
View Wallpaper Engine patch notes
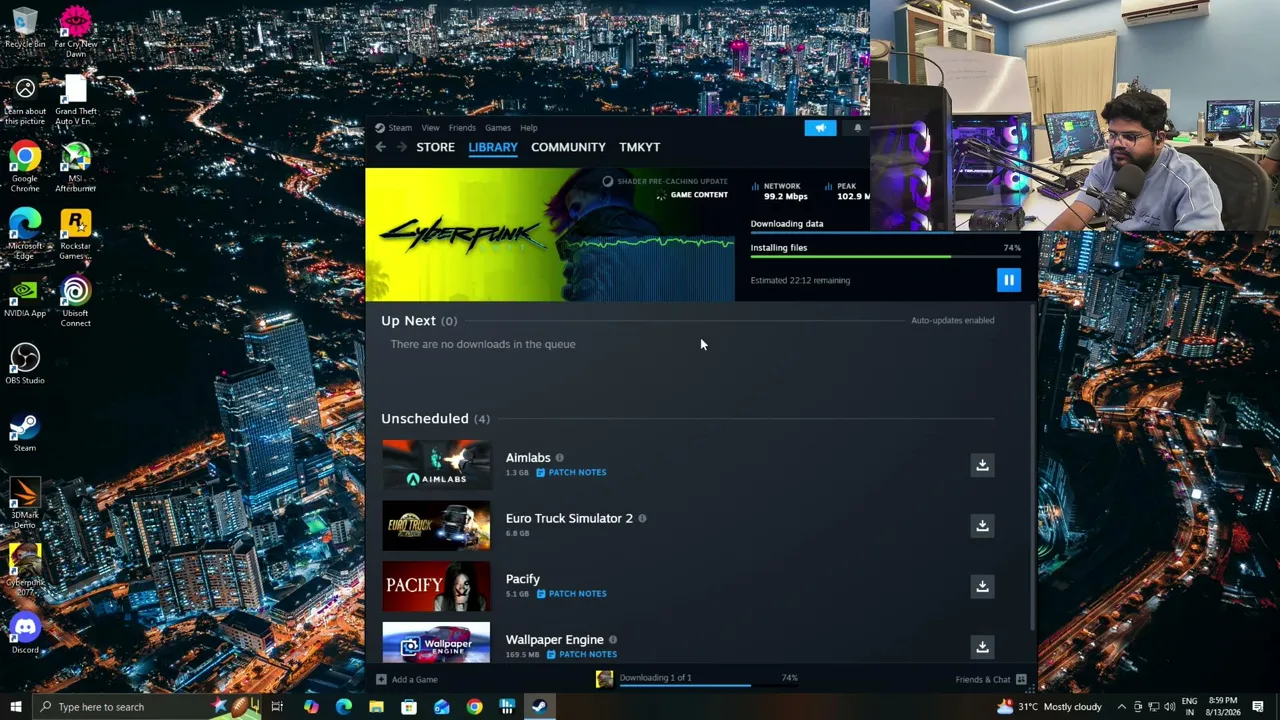(x=582, y=654)
